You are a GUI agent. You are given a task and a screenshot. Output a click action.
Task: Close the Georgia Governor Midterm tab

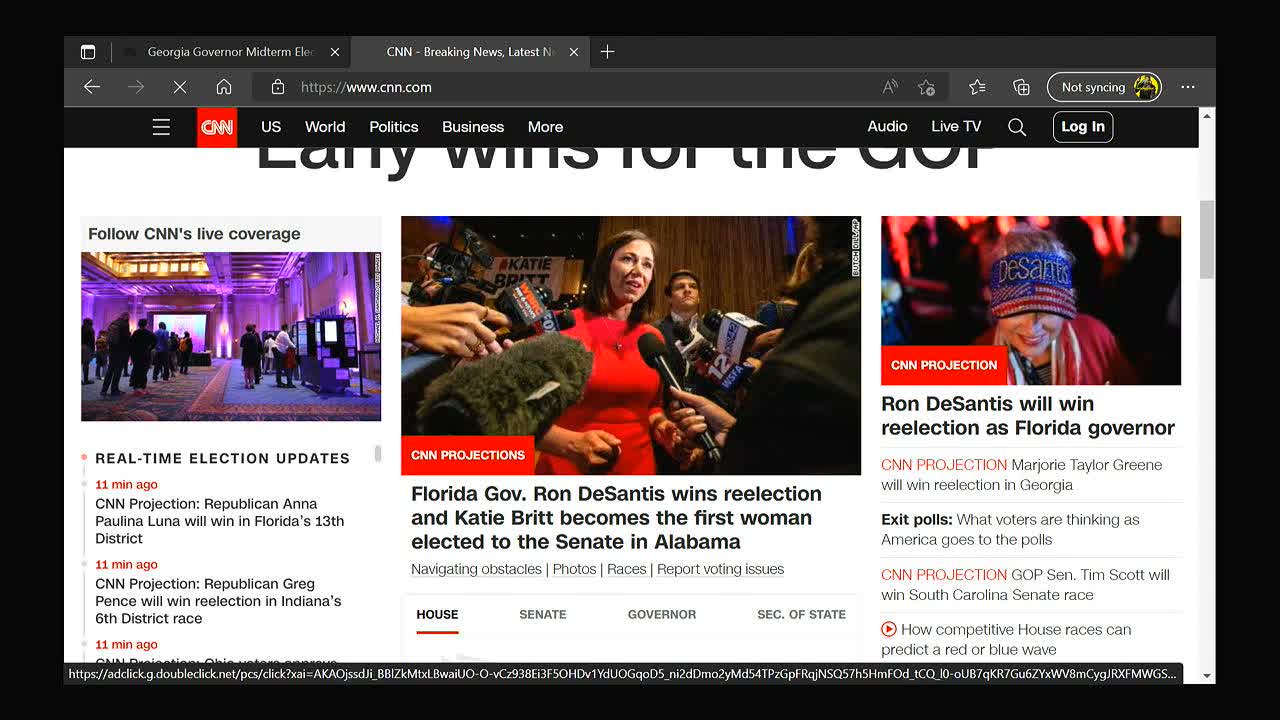335,52
